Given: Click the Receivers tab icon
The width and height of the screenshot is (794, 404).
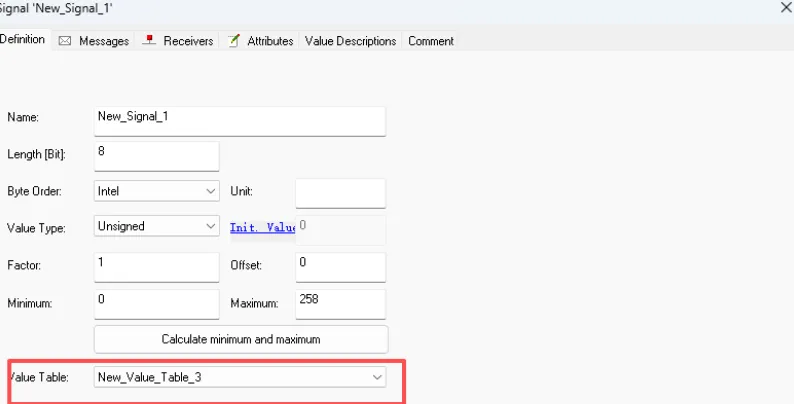Looking at the screenshot, I should click(x=150, y=41).
